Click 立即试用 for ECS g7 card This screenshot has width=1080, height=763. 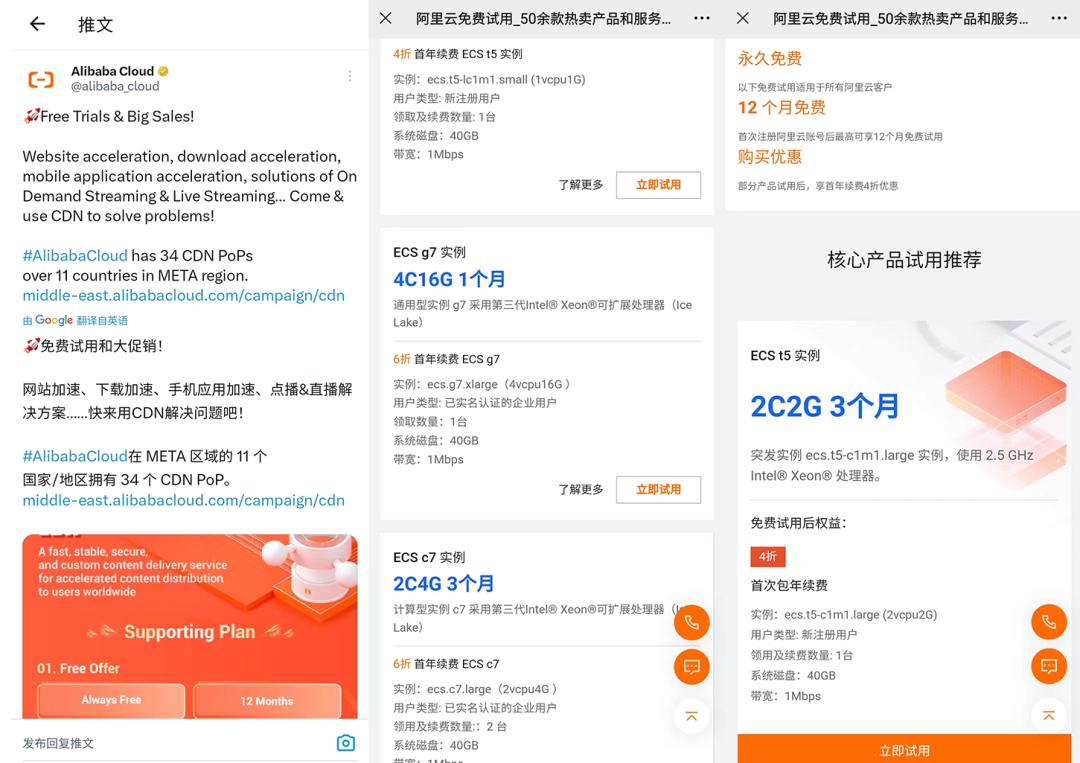click(658, 490)
